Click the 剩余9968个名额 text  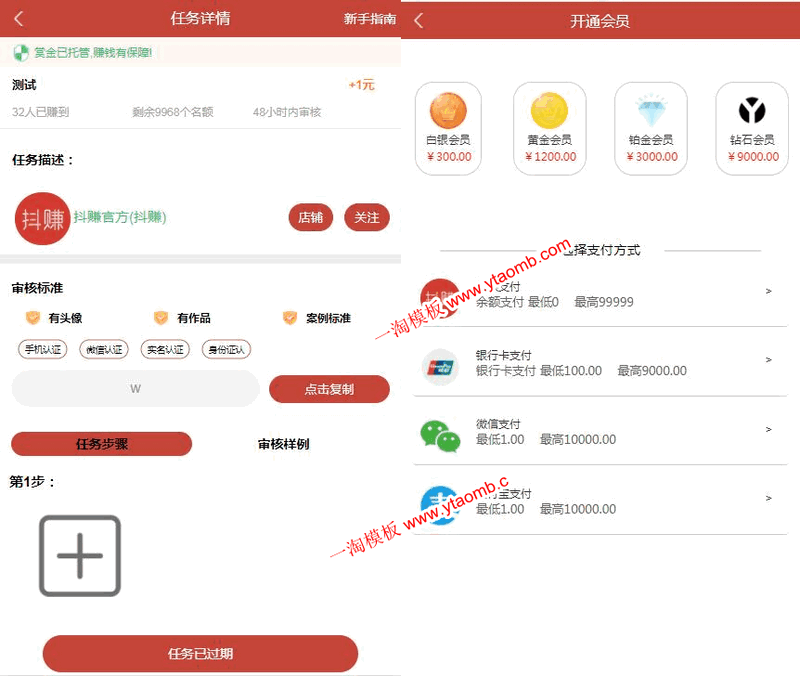(x=172, y=112)
